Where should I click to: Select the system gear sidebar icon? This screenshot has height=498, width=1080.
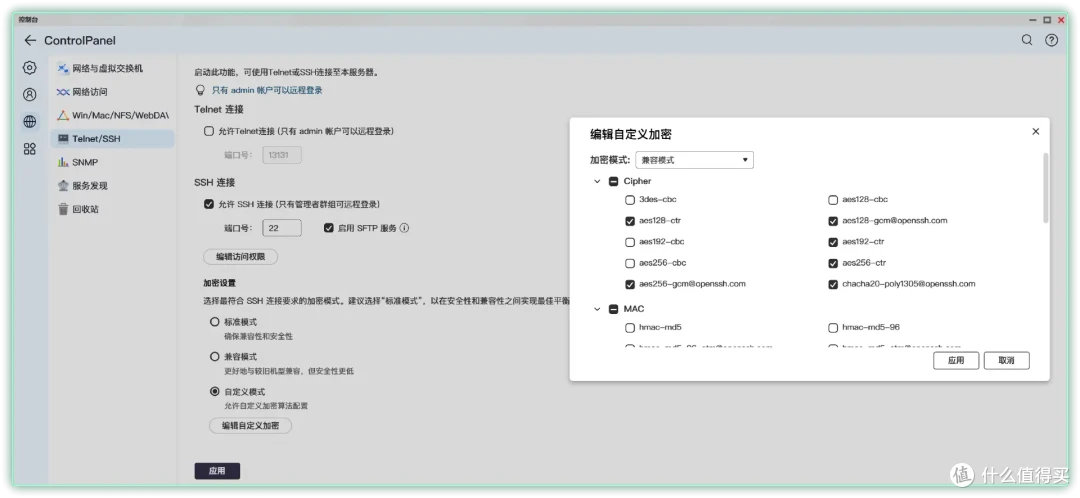point(30,68)
